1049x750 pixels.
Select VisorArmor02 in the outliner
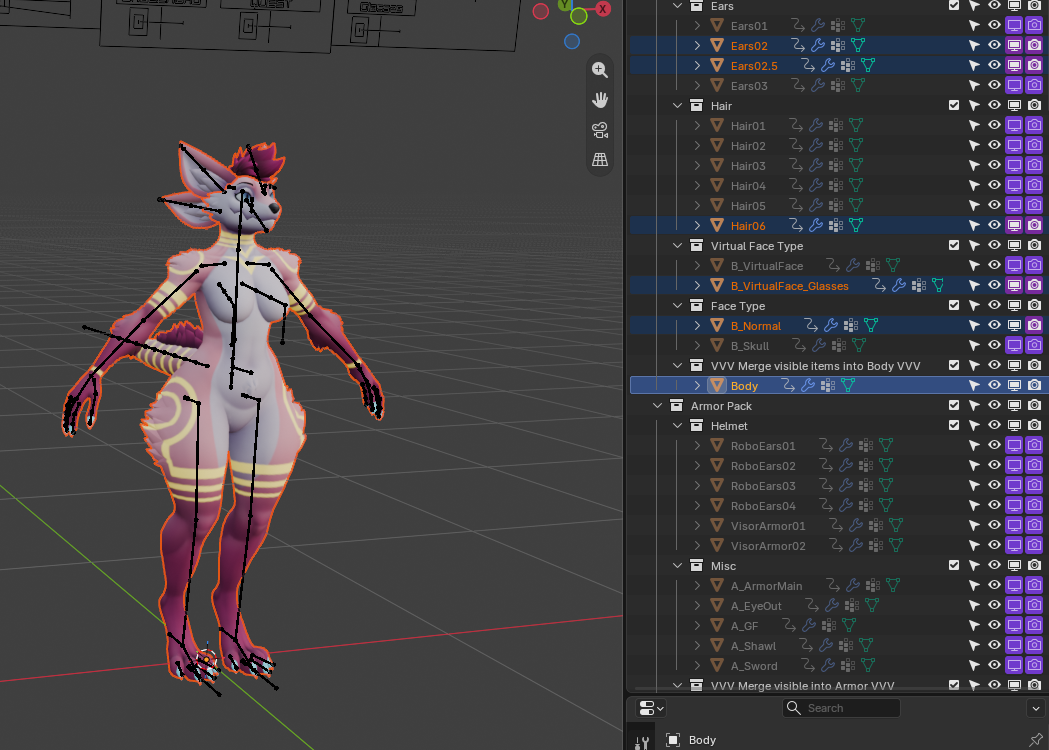tap(767, 546)
